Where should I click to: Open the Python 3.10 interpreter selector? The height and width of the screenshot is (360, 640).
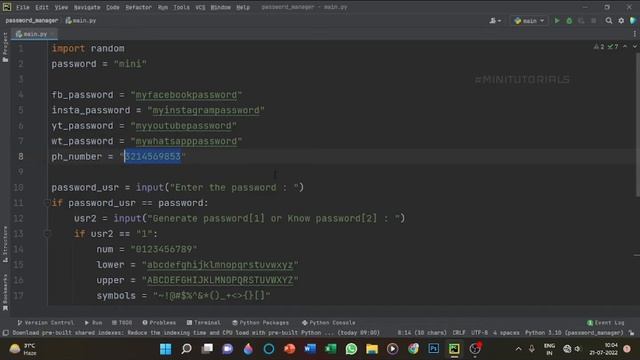[x=574, y=333]
